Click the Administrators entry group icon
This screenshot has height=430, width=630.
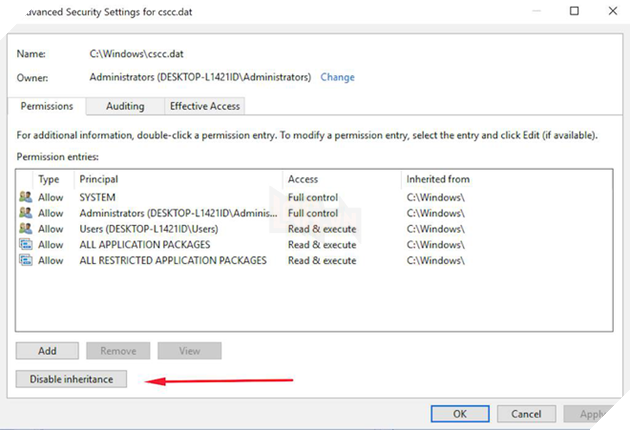pos(25,213)
